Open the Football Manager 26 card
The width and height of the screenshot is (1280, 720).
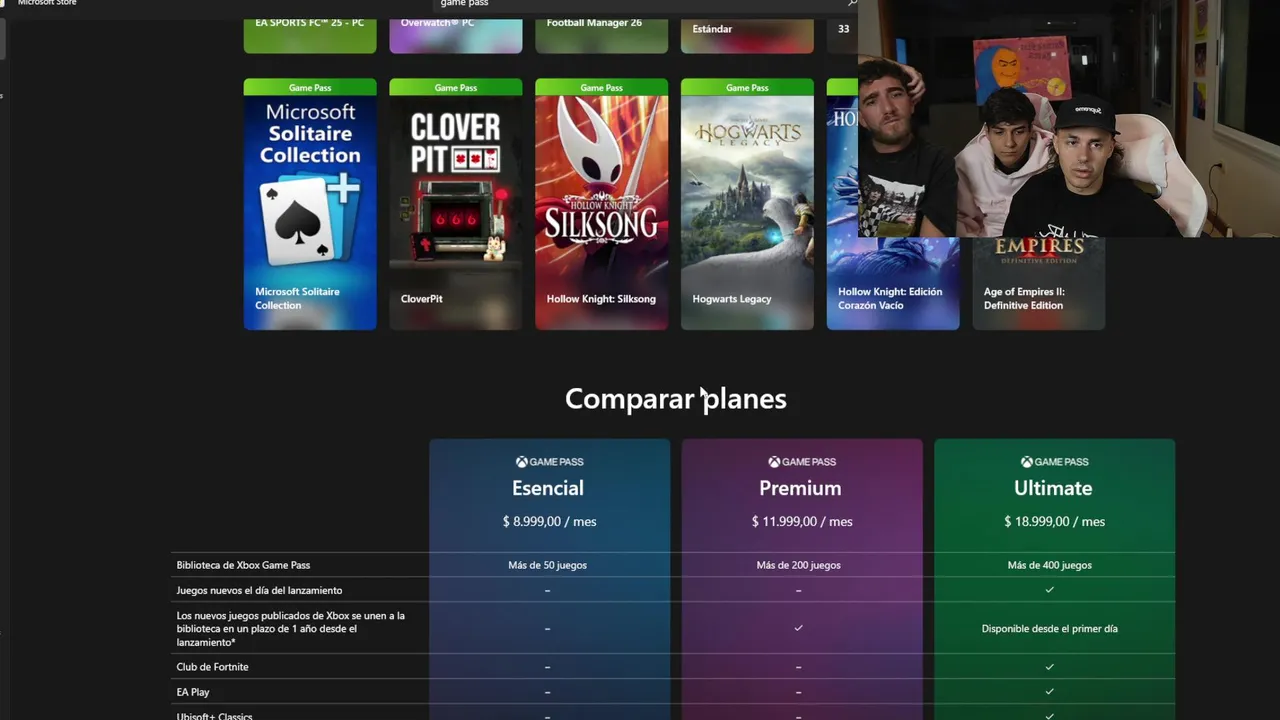click(601, 35)
